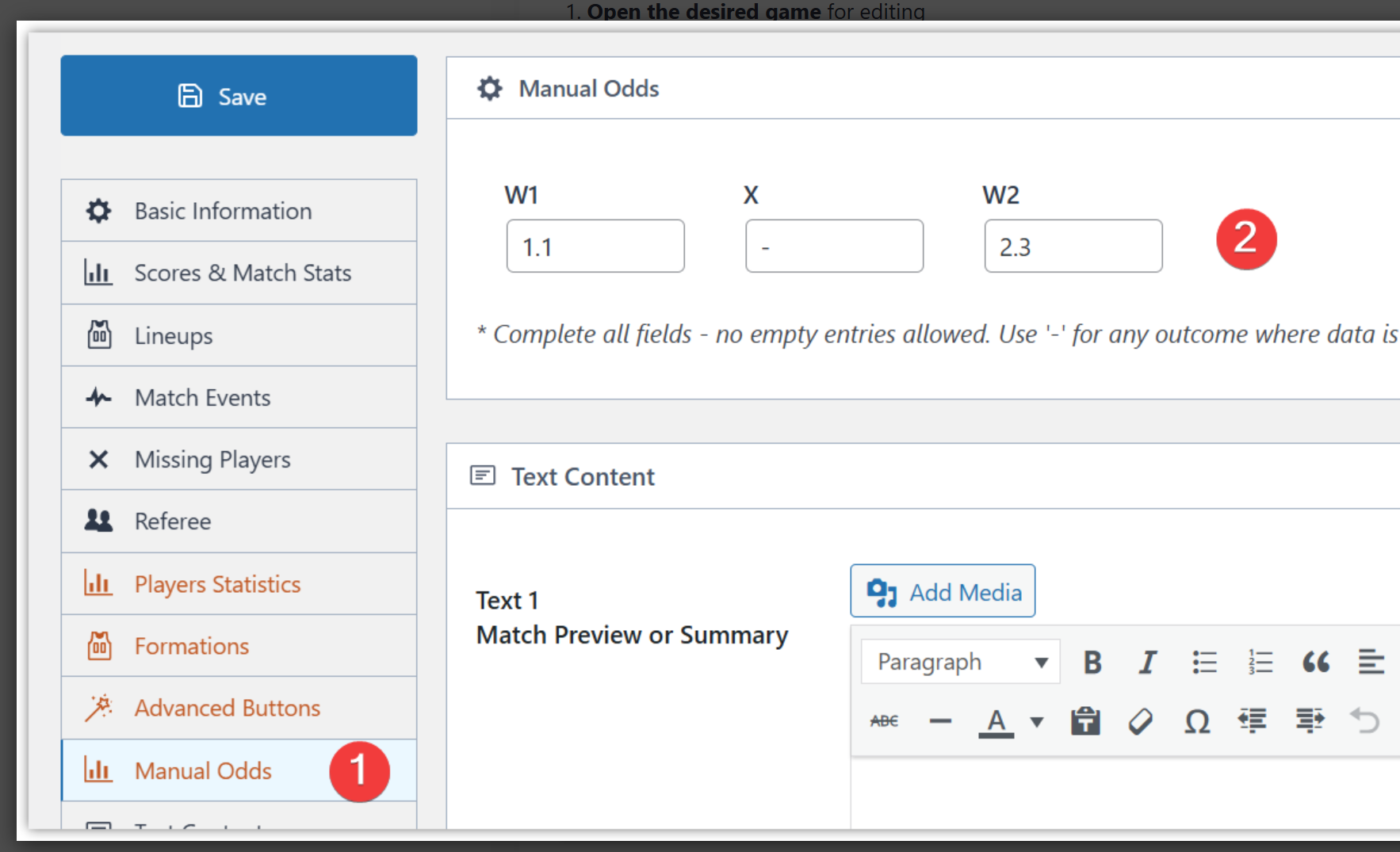Insert a numbered list
Image resolution: width=1400 pixels, height=852 pixels.
1260,662
